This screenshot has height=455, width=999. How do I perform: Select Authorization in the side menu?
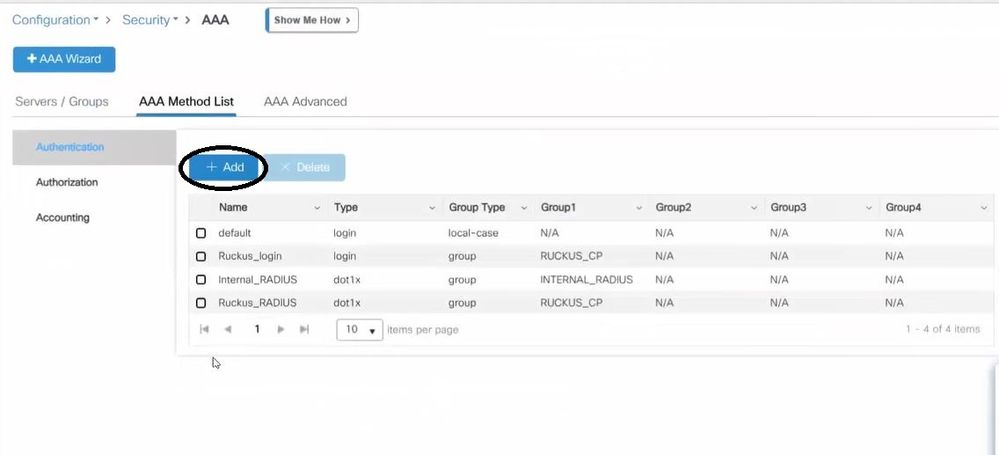[x=67, y=183]
